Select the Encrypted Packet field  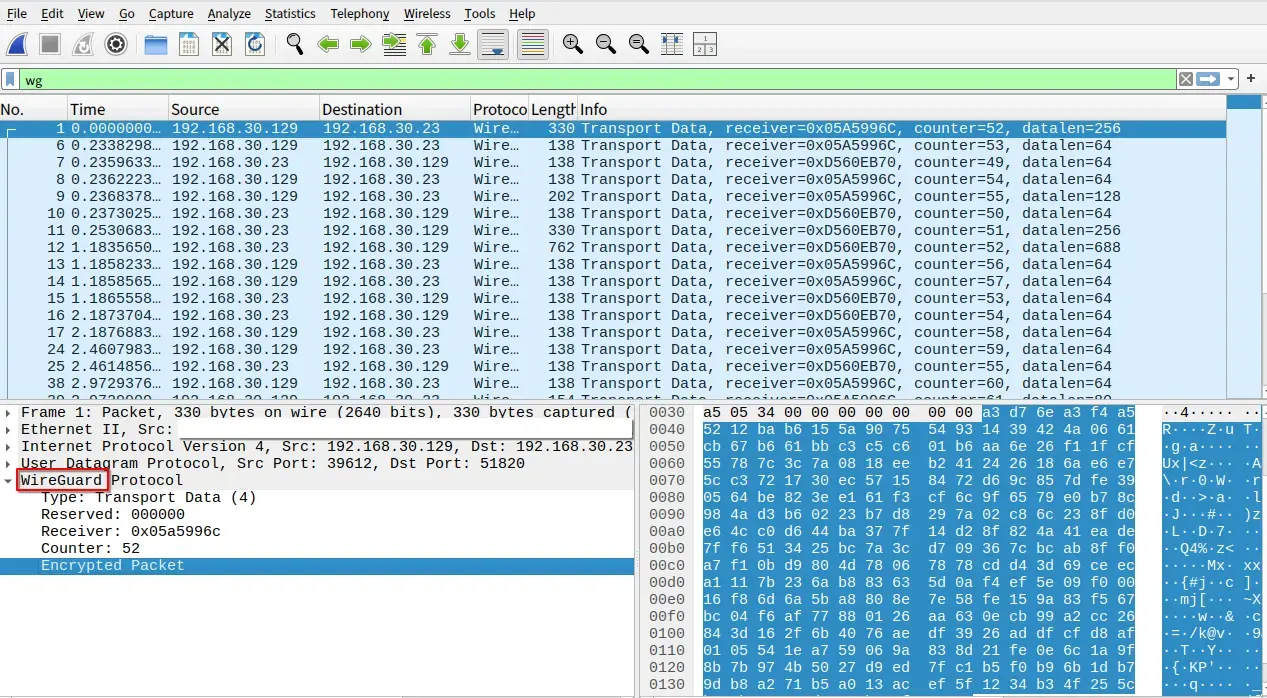pyautogui.click(x=317, y=566)
